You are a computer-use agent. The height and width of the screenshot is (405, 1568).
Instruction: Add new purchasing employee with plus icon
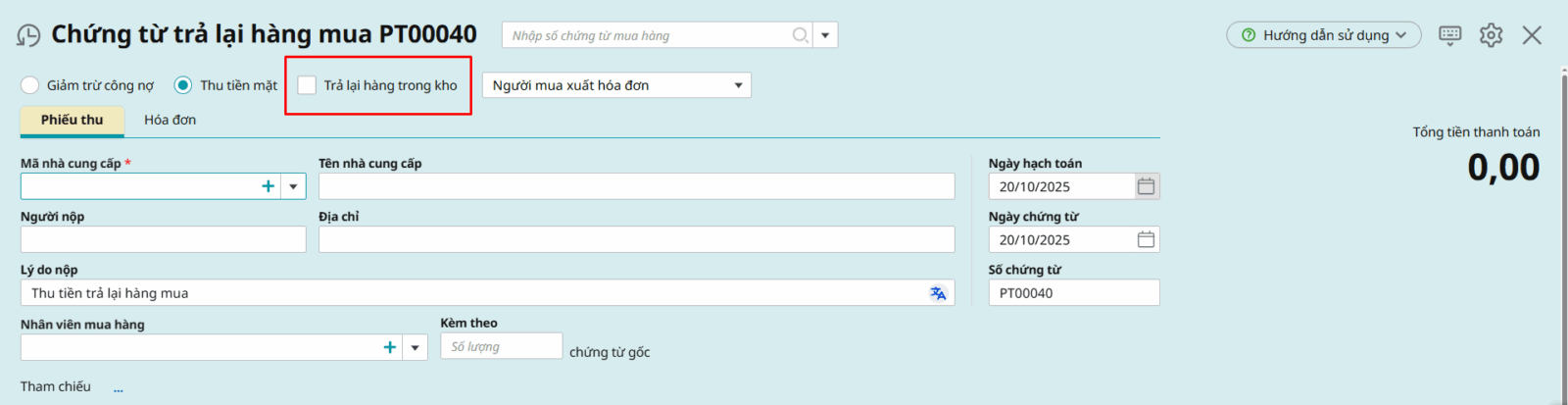[390, 347]
